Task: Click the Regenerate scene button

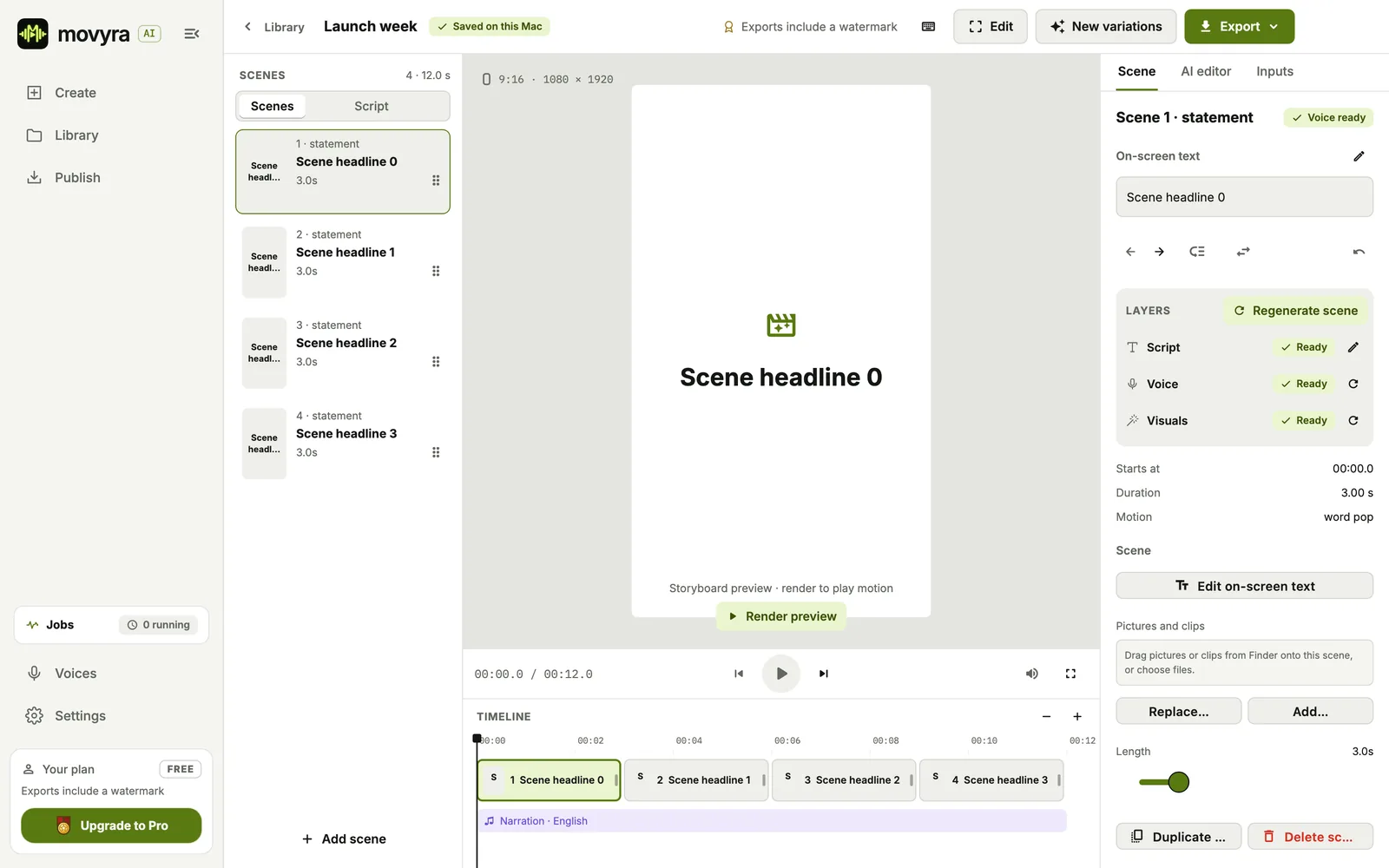Action: tap(1295, 311)
